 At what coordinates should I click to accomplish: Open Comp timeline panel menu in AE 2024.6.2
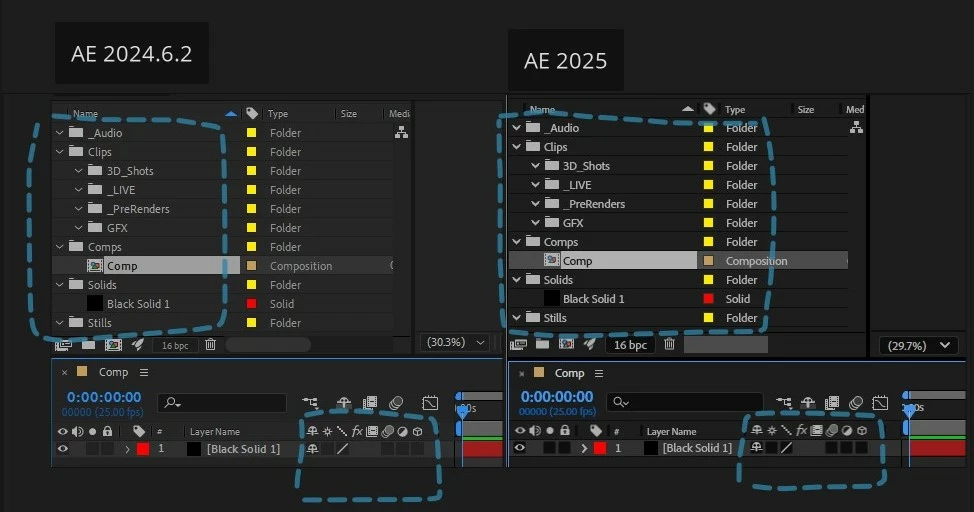tap(144, 372)
